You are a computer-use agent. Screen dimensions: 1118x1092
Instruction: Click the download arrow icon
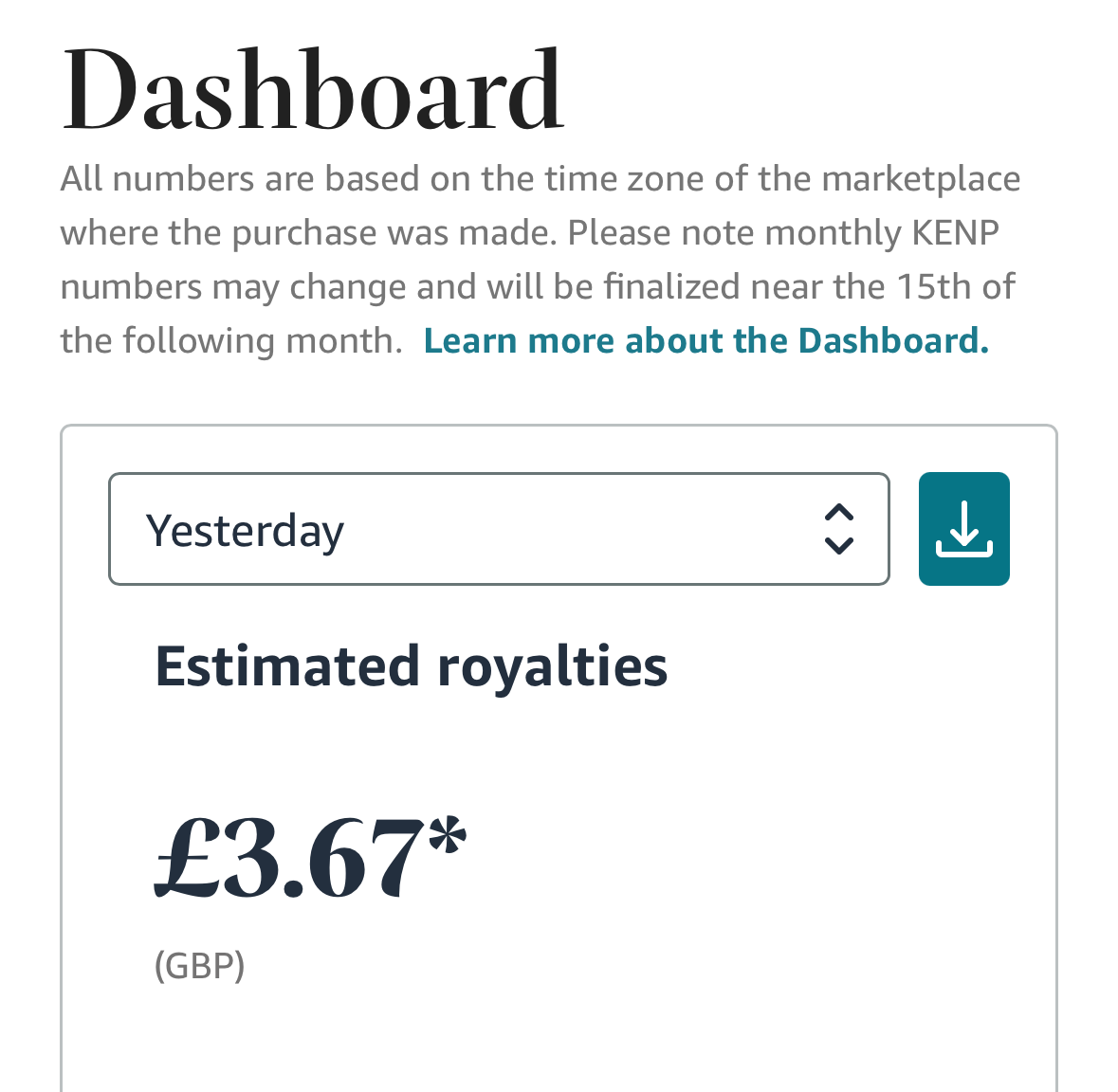point(964,529)
